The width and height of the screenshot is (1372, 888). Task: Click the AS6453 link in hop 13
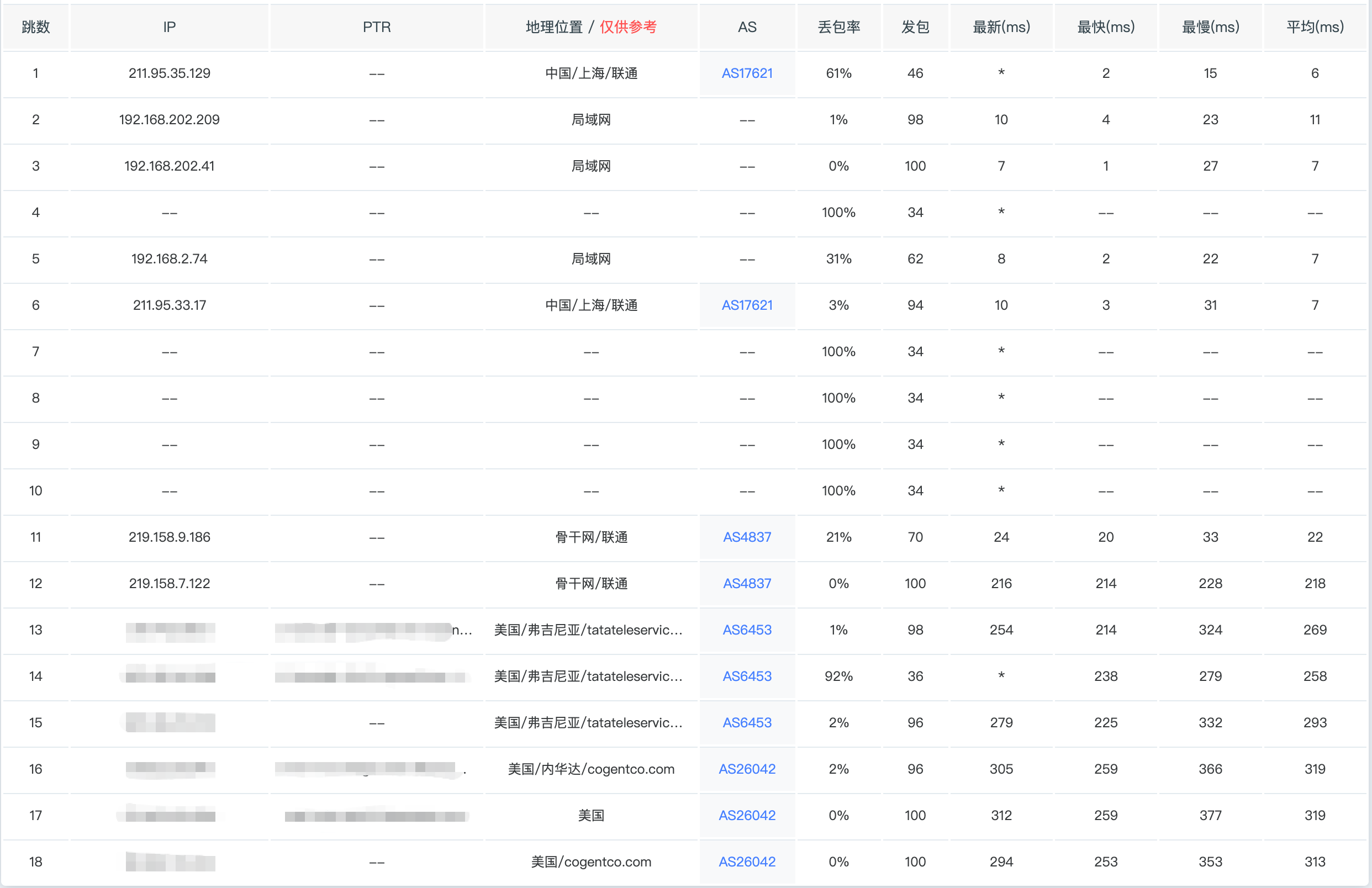click(747, 630)
